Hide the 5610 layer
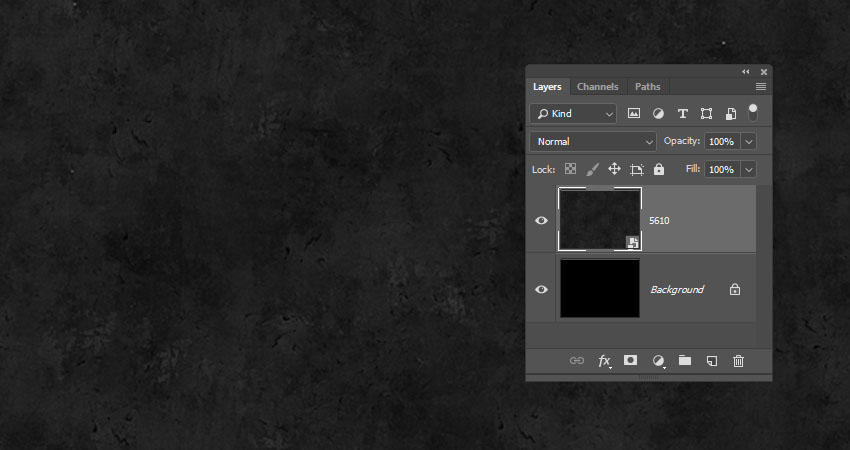Viewport: 850px width, 450px height. click(x=542, y=220)
